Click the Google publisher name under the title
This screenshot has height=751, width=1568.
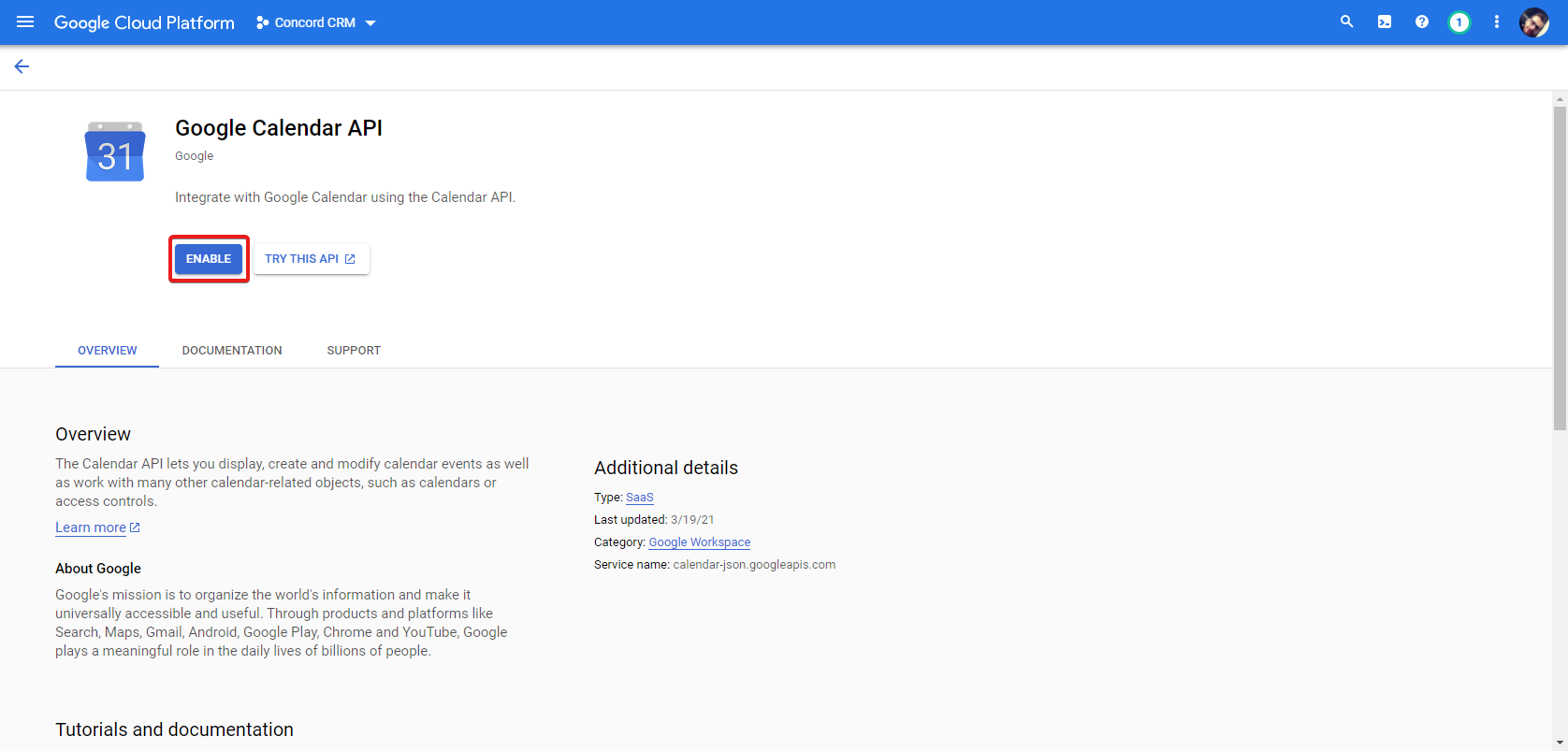point(194,156)
